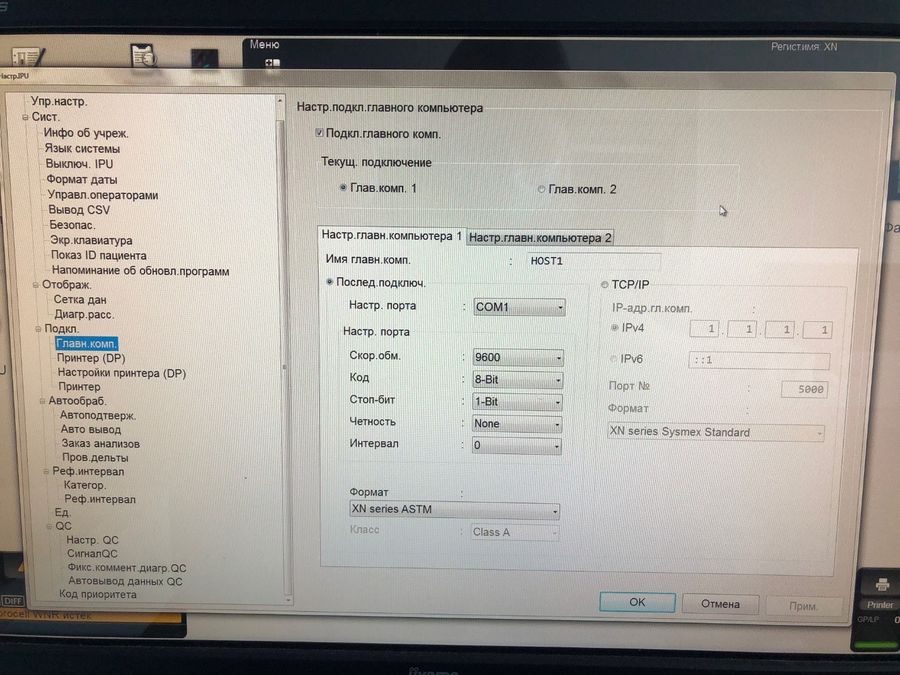Click the Отмена button
900x675 pixels.
(719, 603)
